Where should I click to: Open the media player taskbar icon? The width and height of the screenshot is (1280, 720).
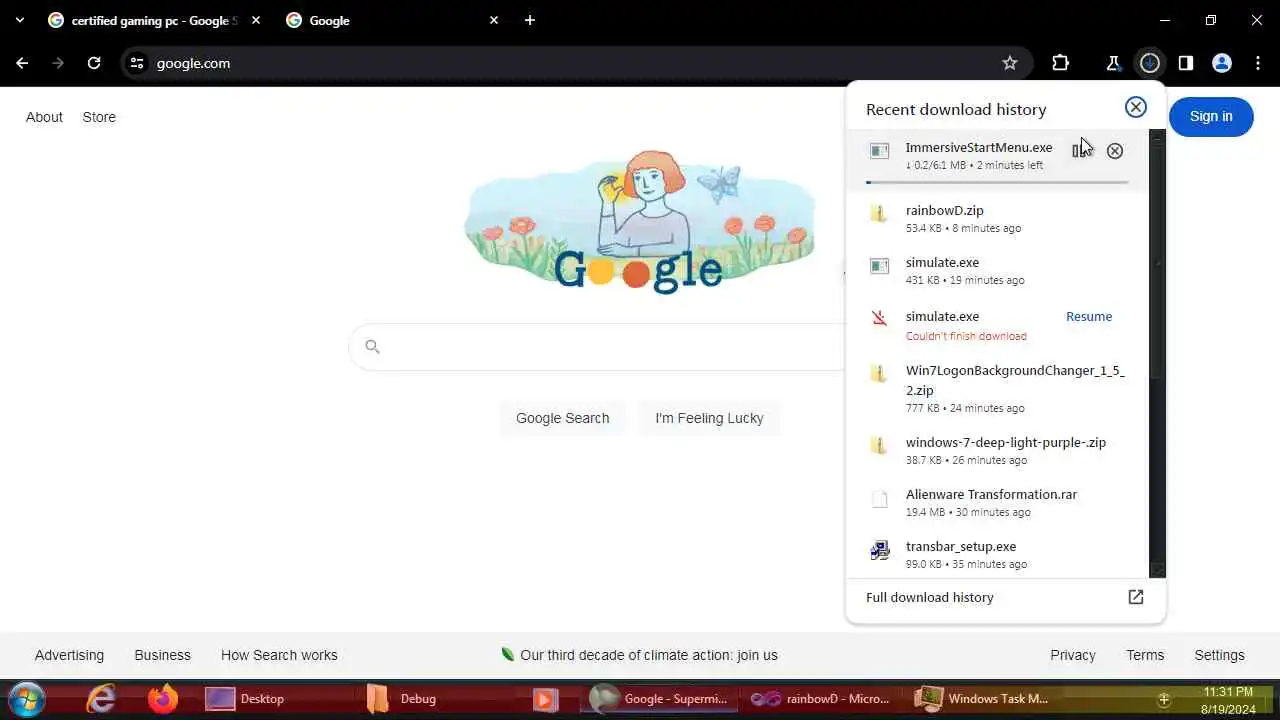tap(545, 698)
